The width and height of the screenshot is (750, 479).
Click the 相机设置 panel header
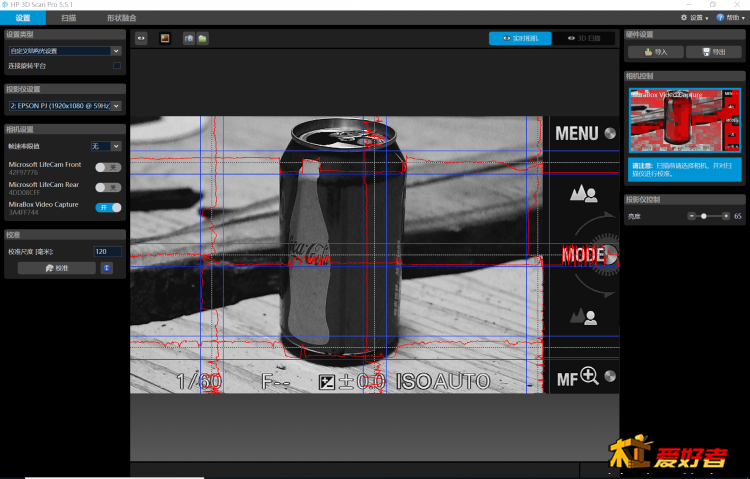click(x=65, y=129)
